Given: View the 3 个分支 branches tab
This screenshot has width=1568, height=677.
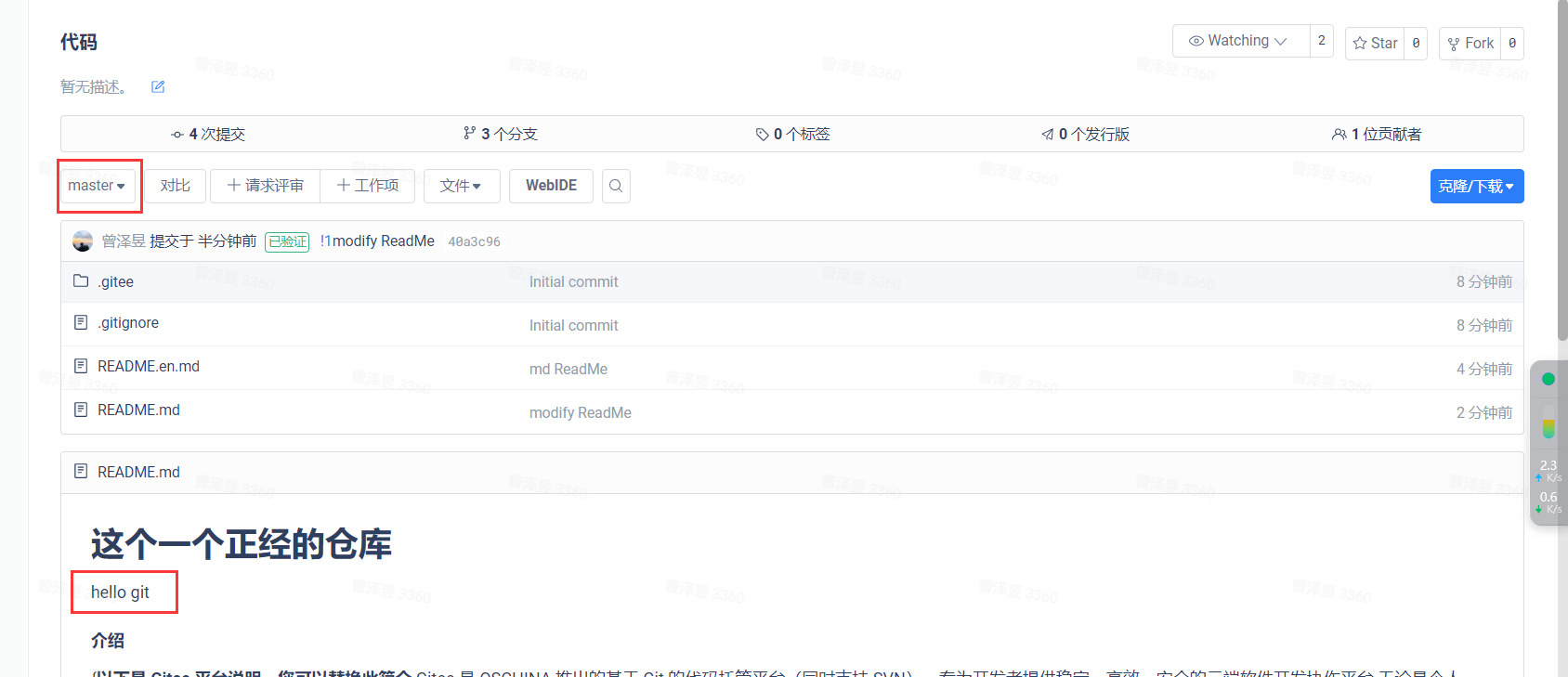Looking at the screenshot, I should pos(501,134).
